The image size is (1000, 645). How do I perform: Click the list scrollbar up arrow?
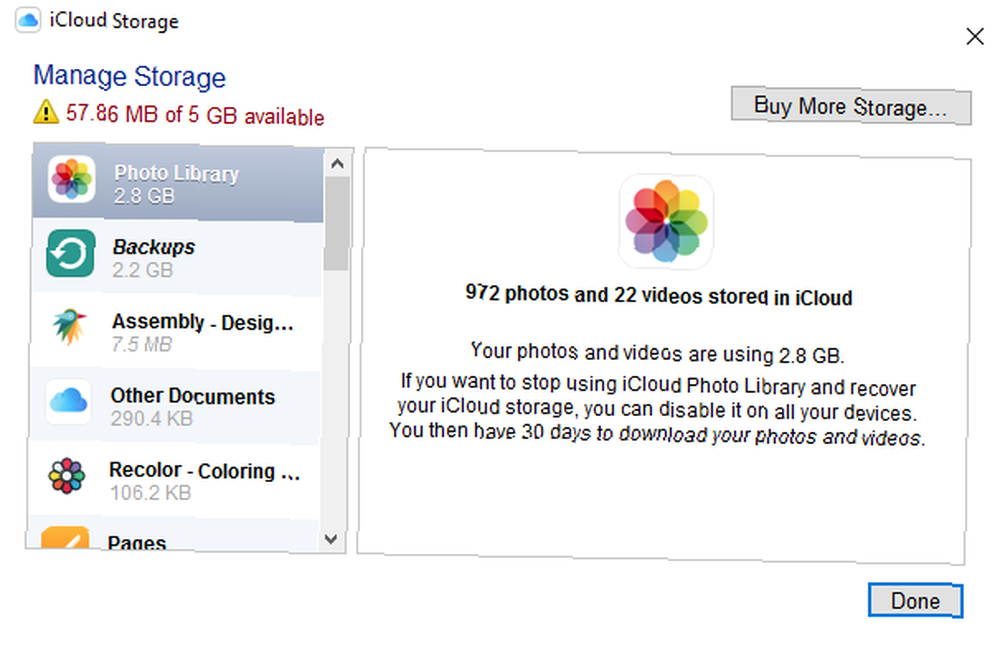(337, 164)
